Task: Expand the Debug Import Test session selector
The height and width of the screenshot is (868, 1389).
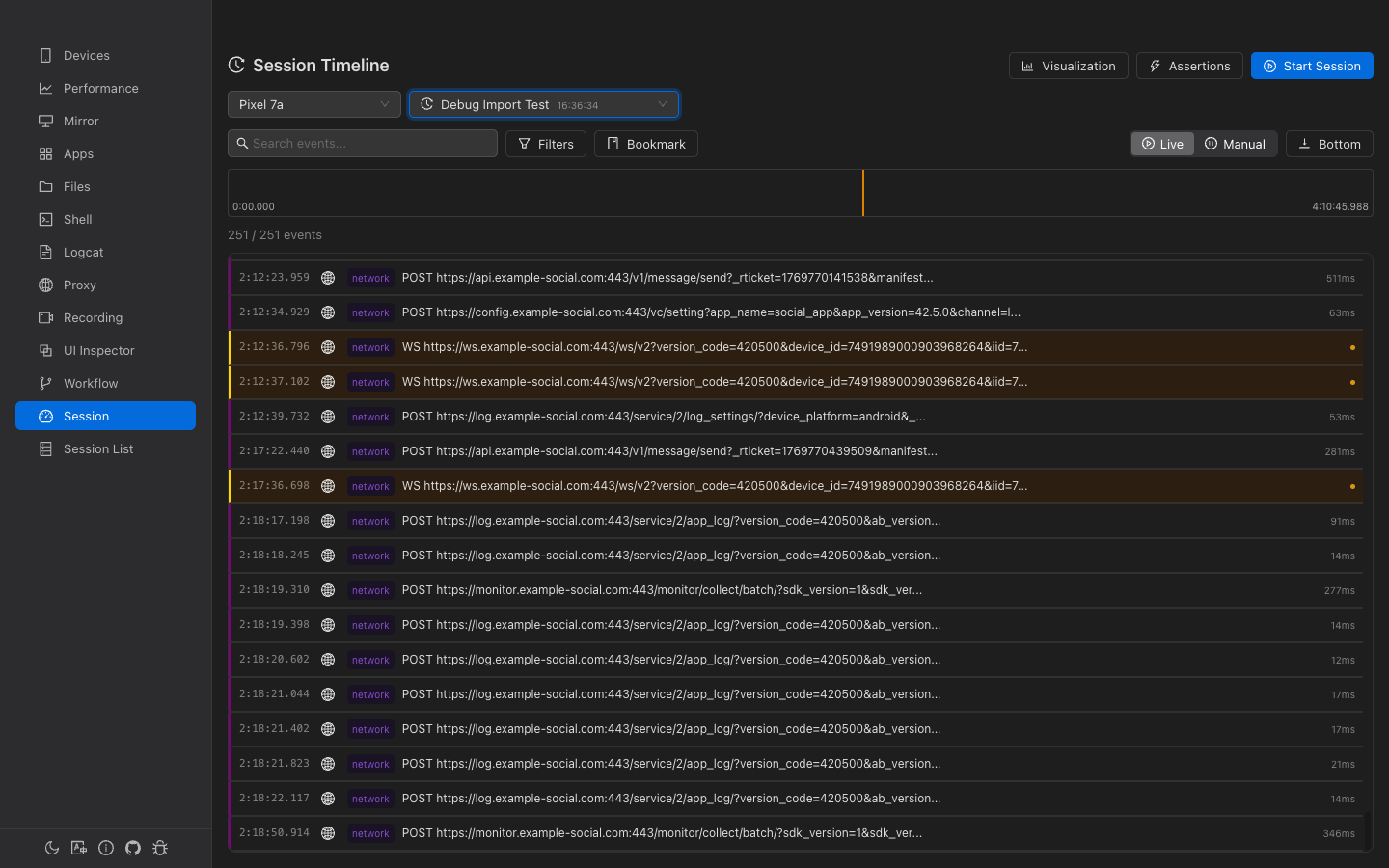Action: point(543,103)
